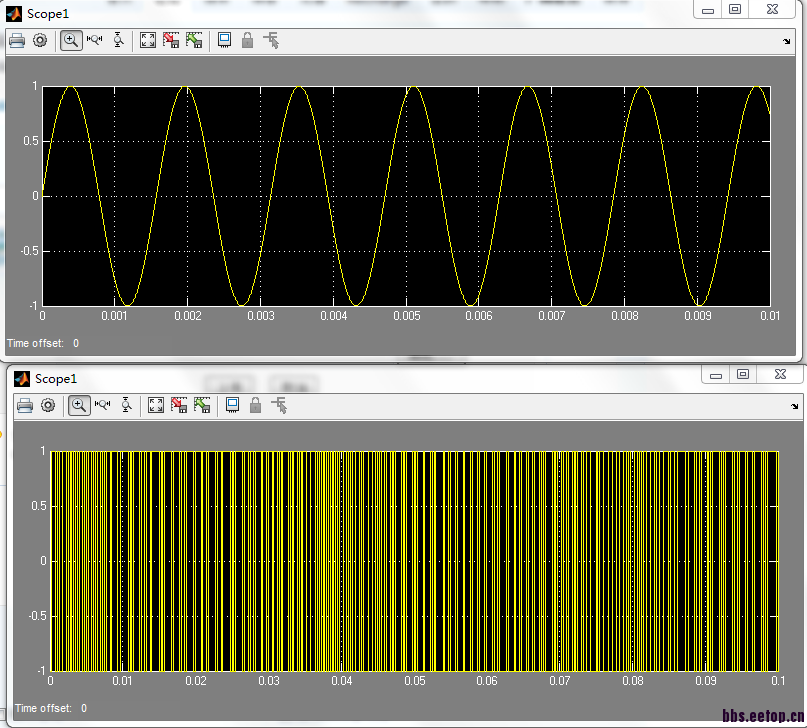
Task: Click Autoscale icon in bottom scope toolbar
Action: point(156,405)
